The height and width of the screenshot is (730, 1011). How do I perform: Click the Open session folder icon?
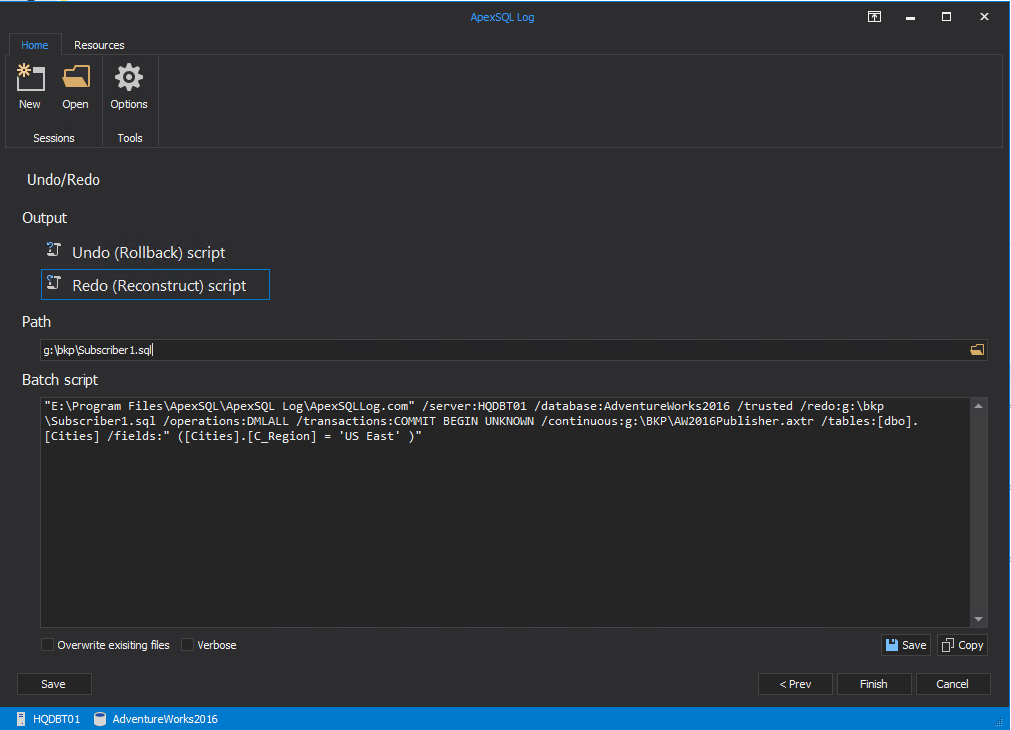pos(75,79)
